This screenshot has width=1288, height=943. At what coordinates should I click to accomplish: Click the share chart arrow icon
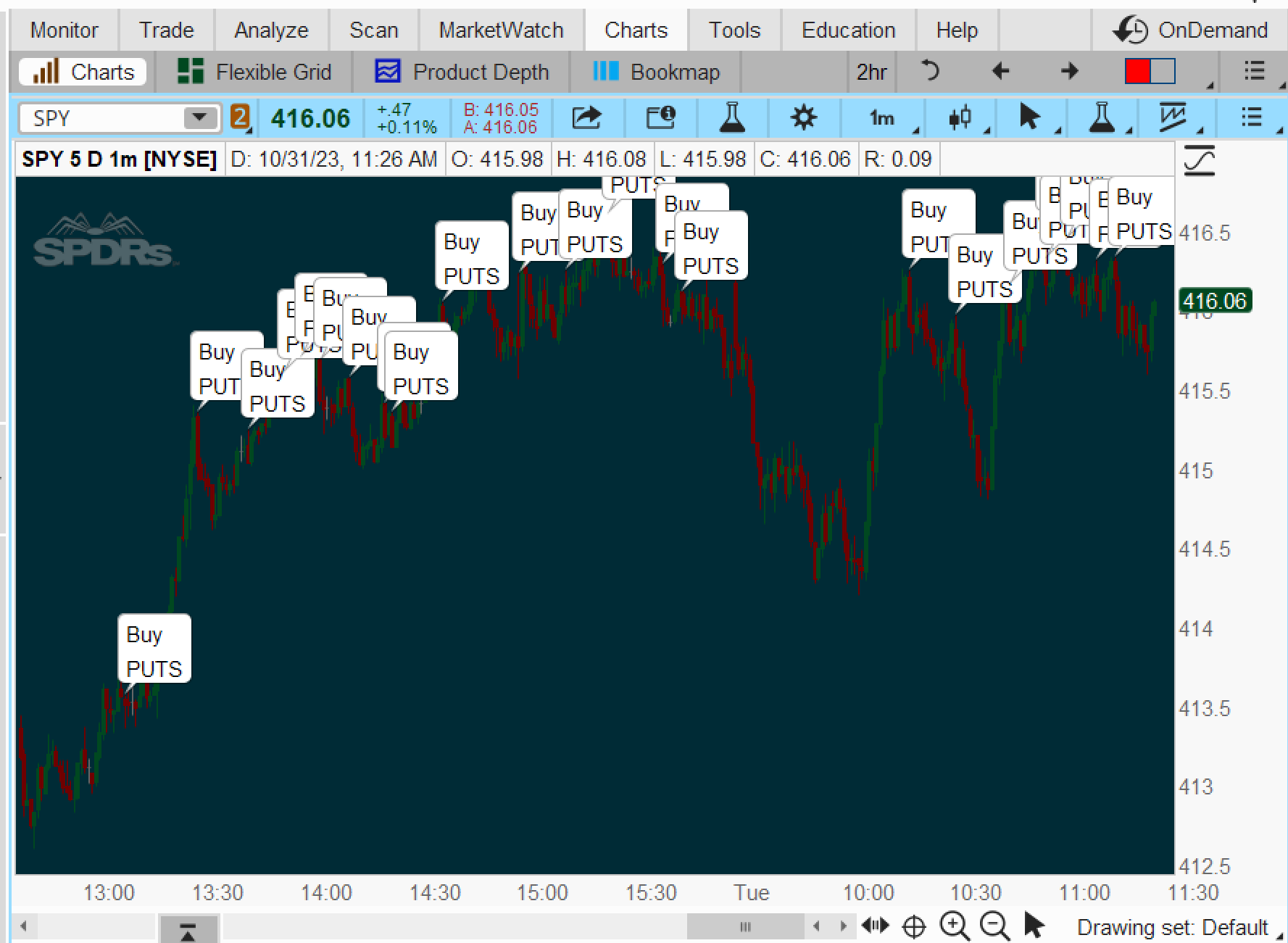tap(586, 117)
